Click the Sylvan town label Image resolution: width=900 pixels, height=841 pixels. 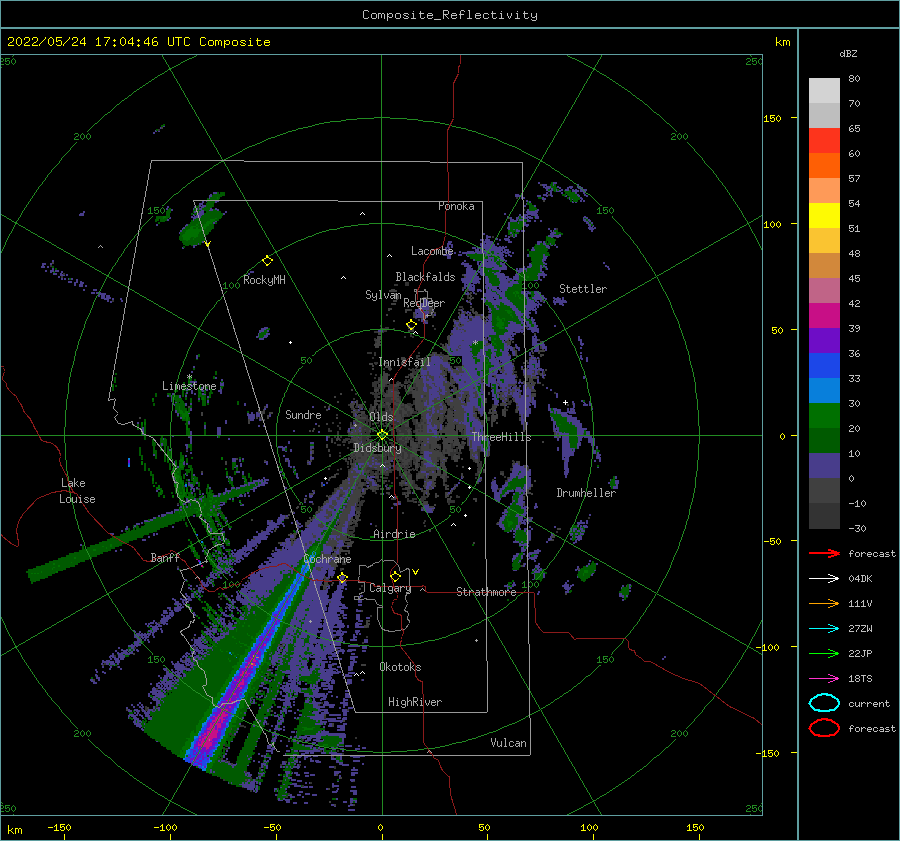[383, 295]
